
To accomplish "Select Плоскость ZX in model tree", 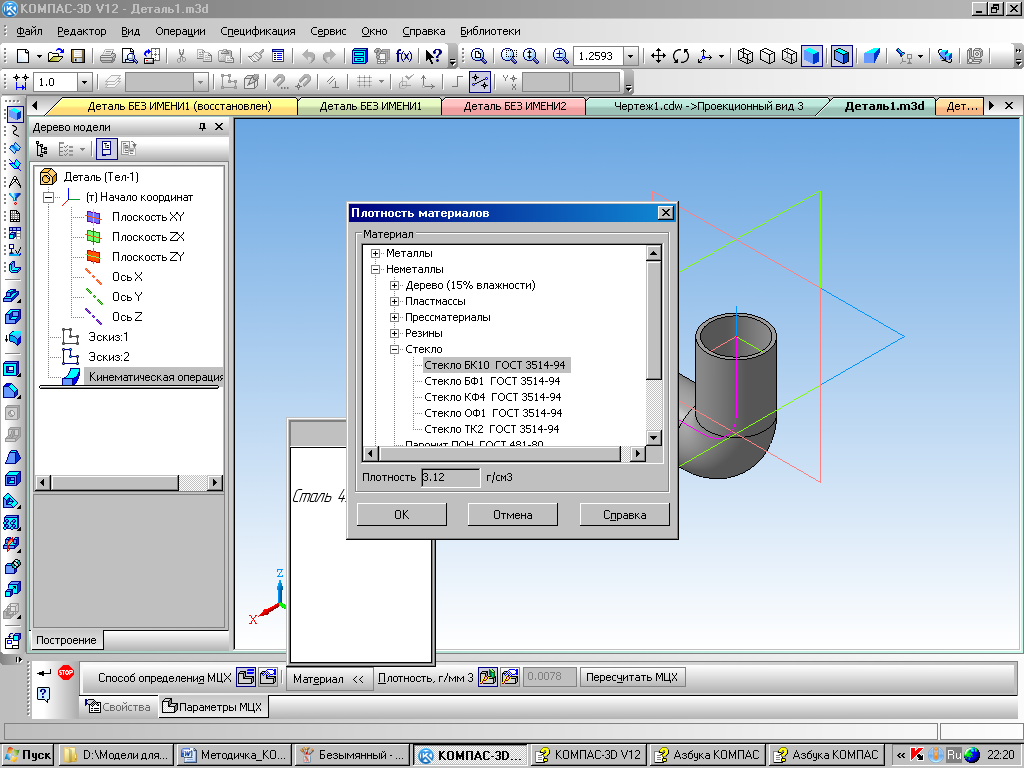I will click(x=148, y=237).
